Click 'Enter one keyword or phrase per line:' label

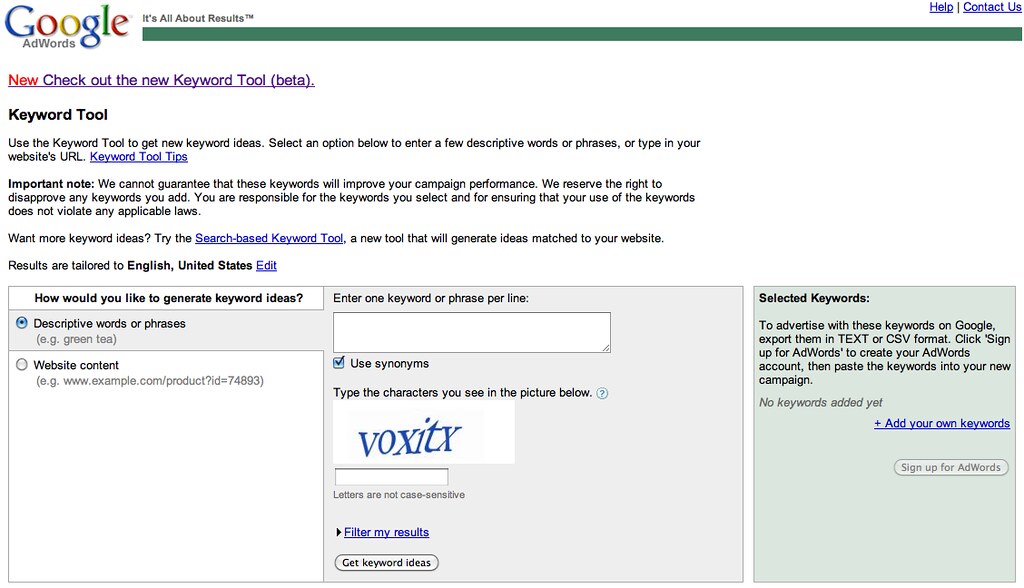tap(431, 298)
